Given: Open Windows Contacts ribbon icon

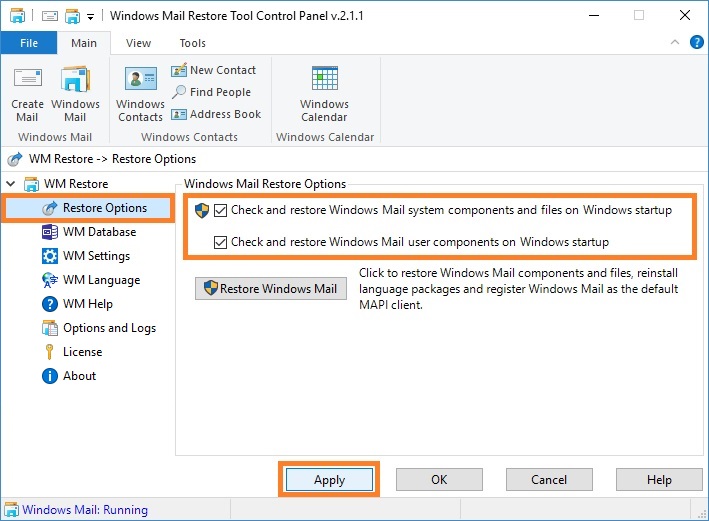Looking at the screenshot, I should click(x=141, y=79).
